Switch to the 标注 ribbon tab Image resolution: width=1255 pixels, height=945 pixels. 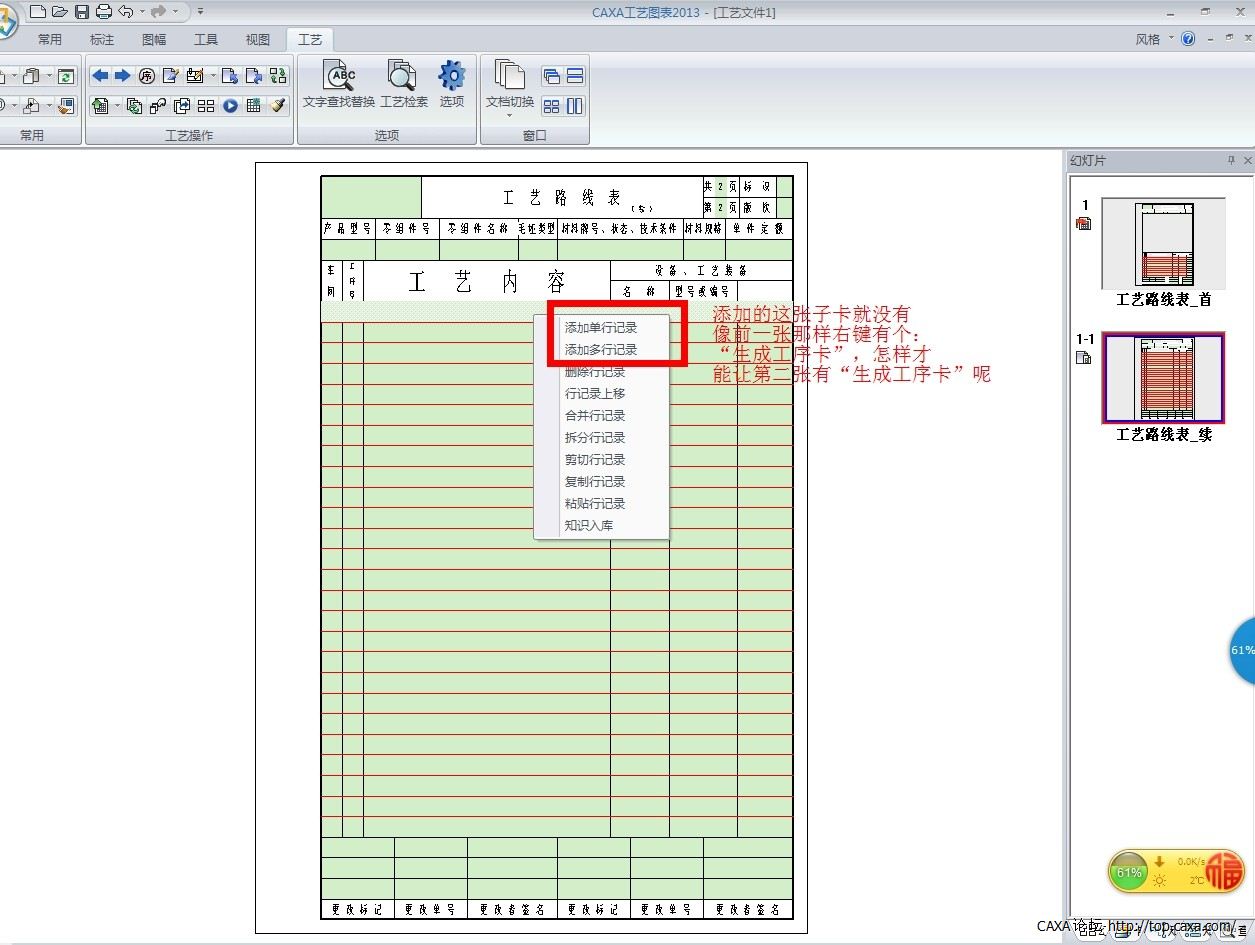coord(102,40)
